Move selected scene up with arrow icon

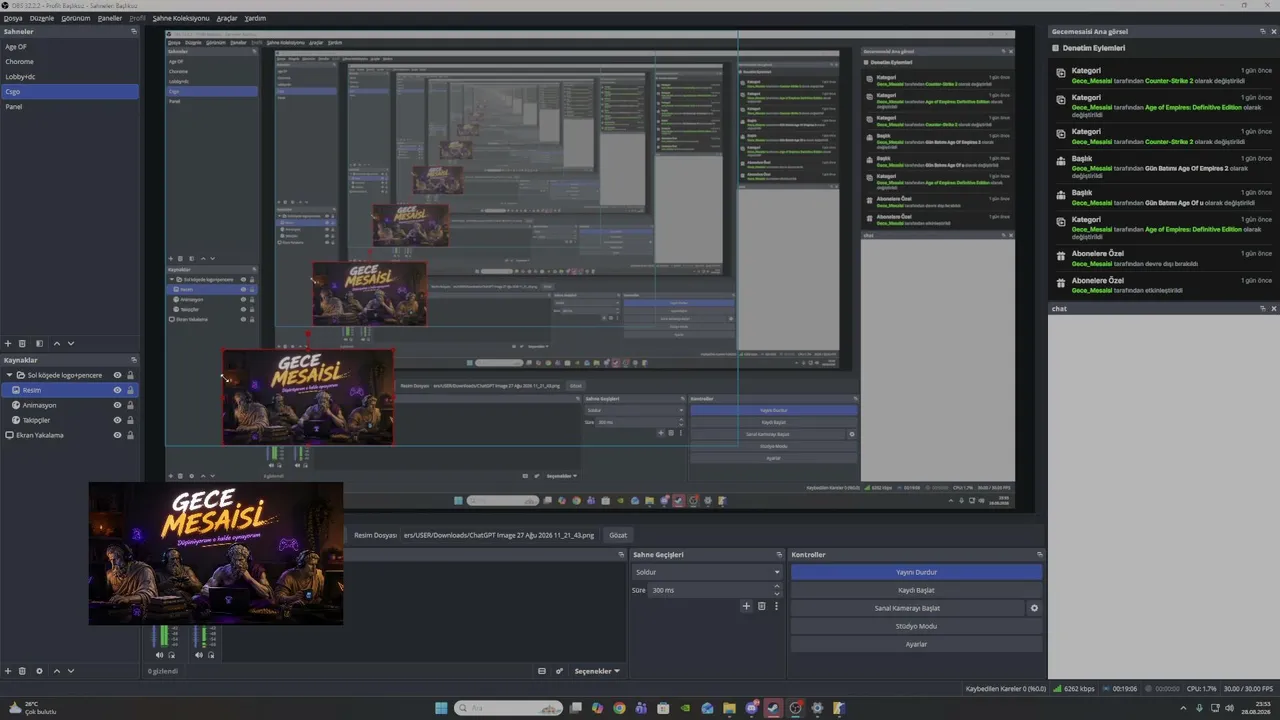(56, 344)
